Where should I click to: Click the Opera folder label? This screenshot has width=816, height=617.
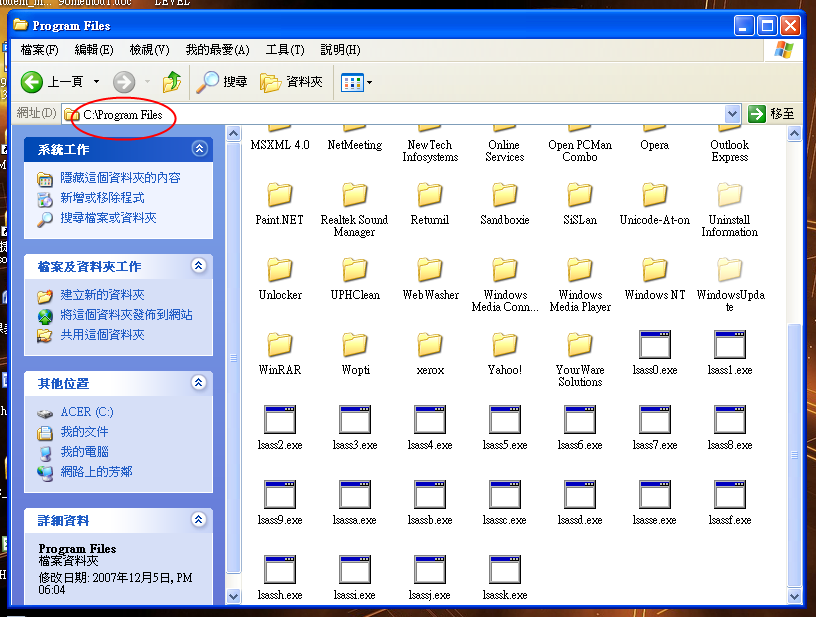[655, 145]
